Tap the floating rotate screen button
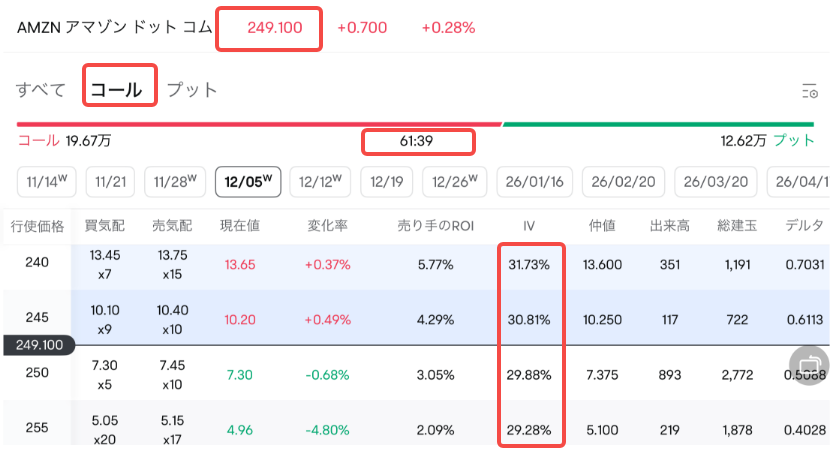Image resolution: width=831 pixels, height=450 pixels. click(x=809, y=365)
